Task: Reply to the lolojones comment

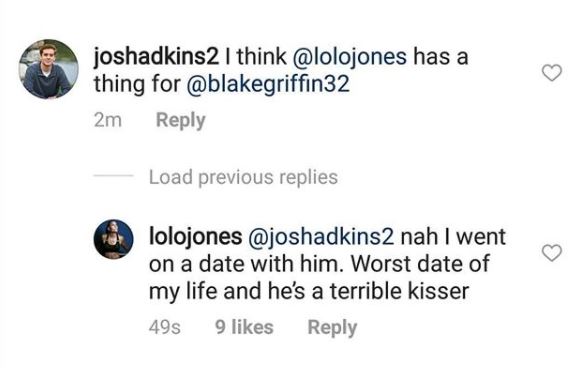Action: pyautogui.click(x=332, y=327)
